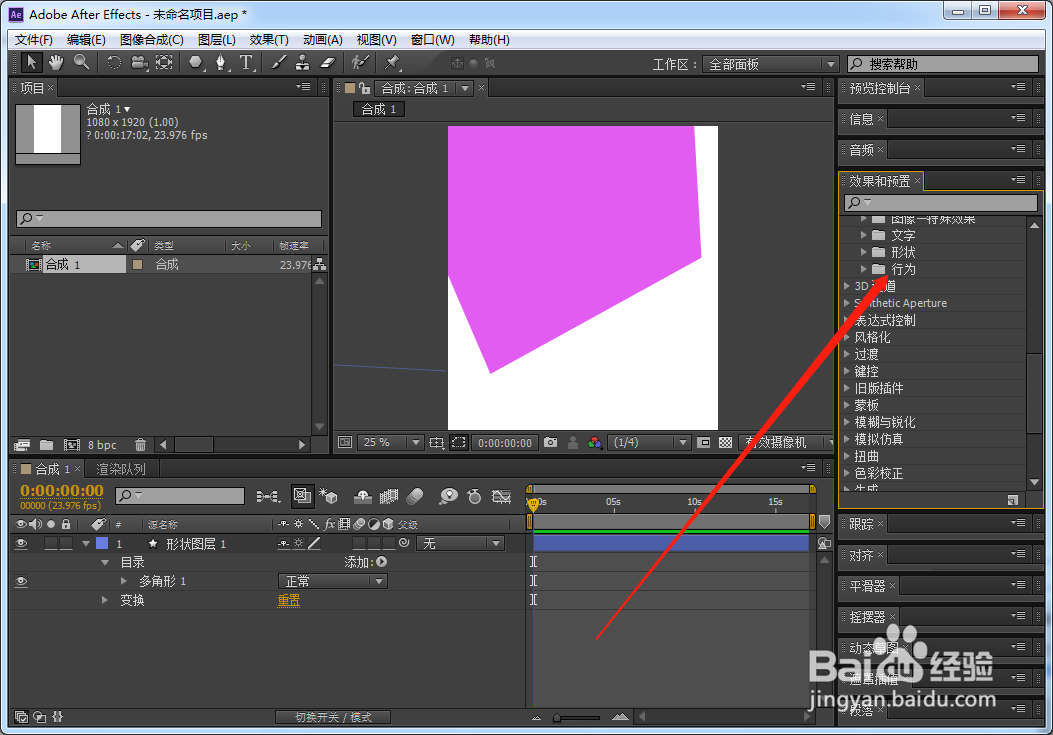Select the Type text tool
Image resolution: width=1053 pixels, height=735 pixels.
coord(246,63)
